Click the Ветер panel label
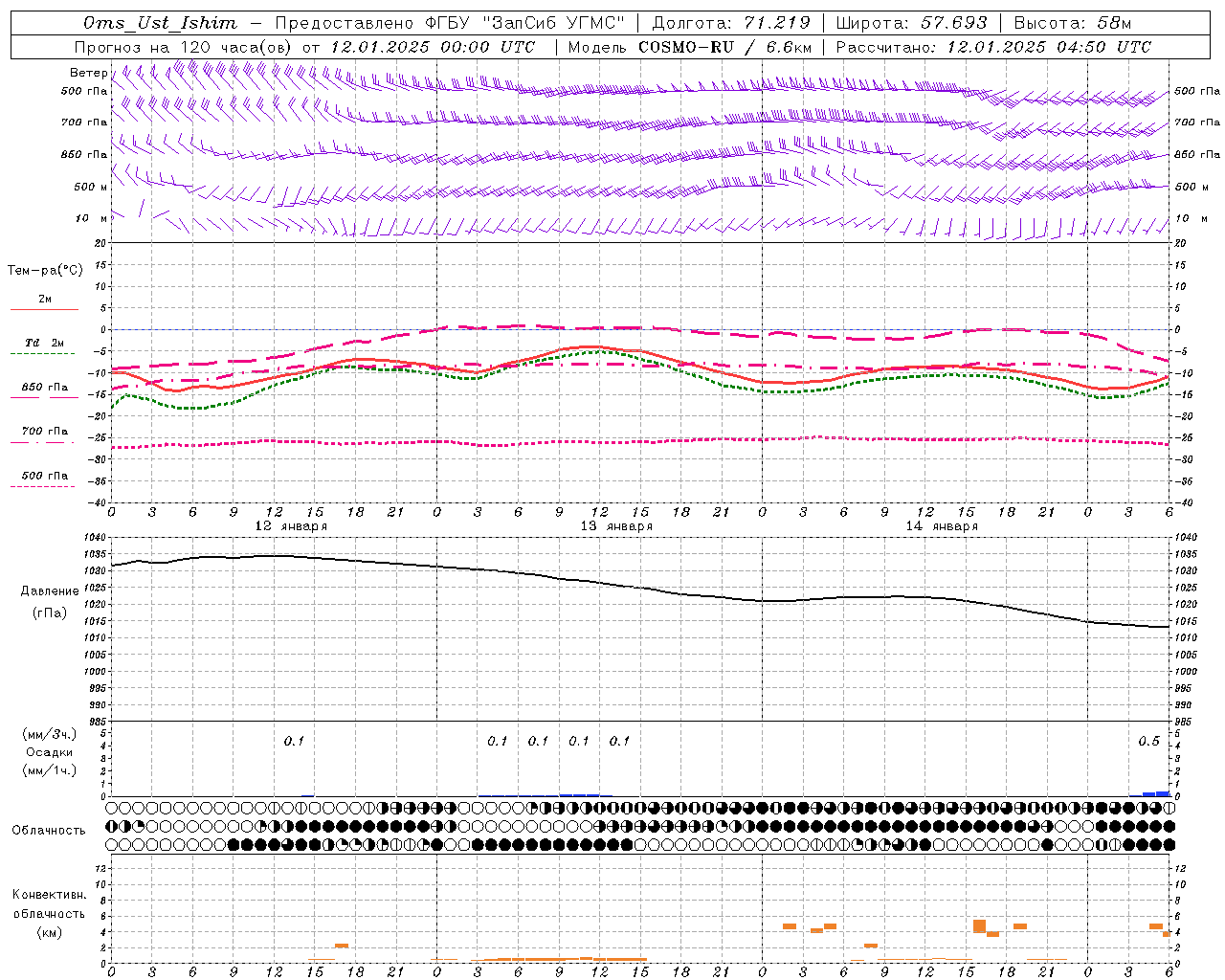Viewport: 1225px width, 980px height. (87, 73)
